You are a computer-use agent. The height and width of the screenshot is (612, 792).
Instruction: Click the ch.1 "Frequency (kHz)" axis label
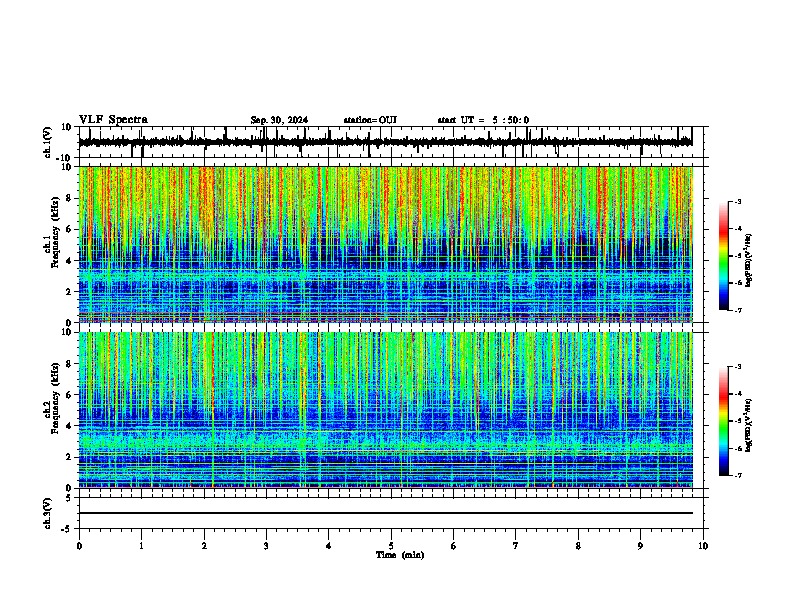pos(56,232)
